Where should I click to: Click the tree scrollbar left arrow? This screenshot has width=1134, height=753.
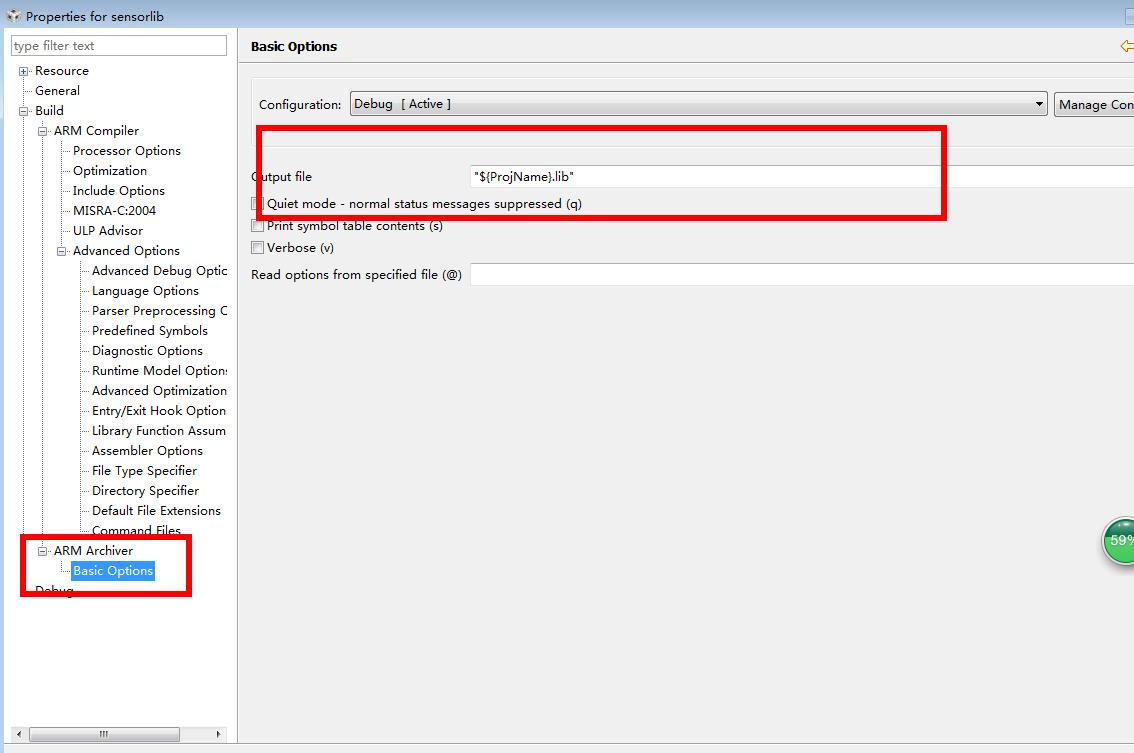point(19,734)
